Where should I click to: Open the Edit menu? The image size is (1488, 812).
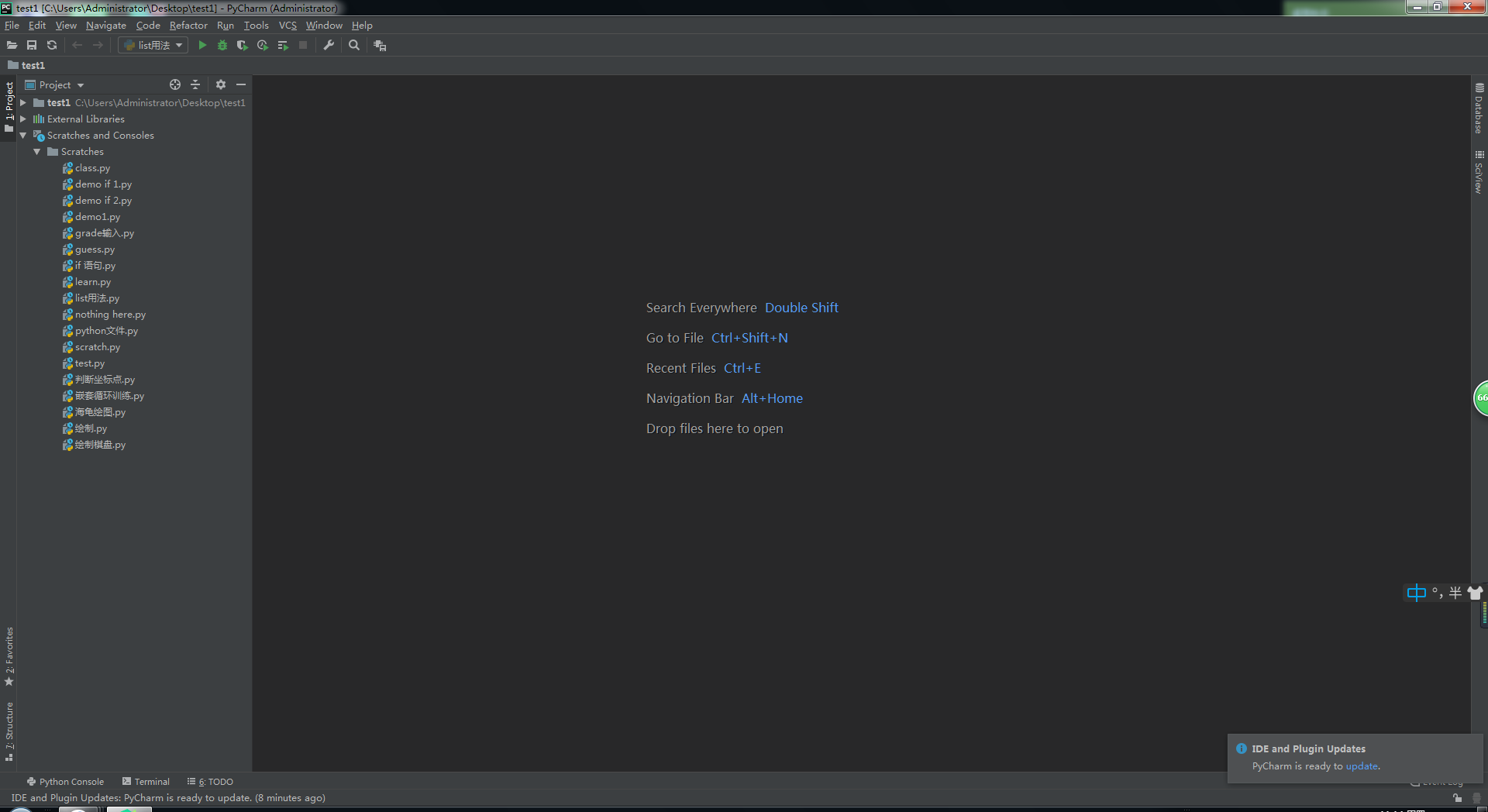coord(37,26)
